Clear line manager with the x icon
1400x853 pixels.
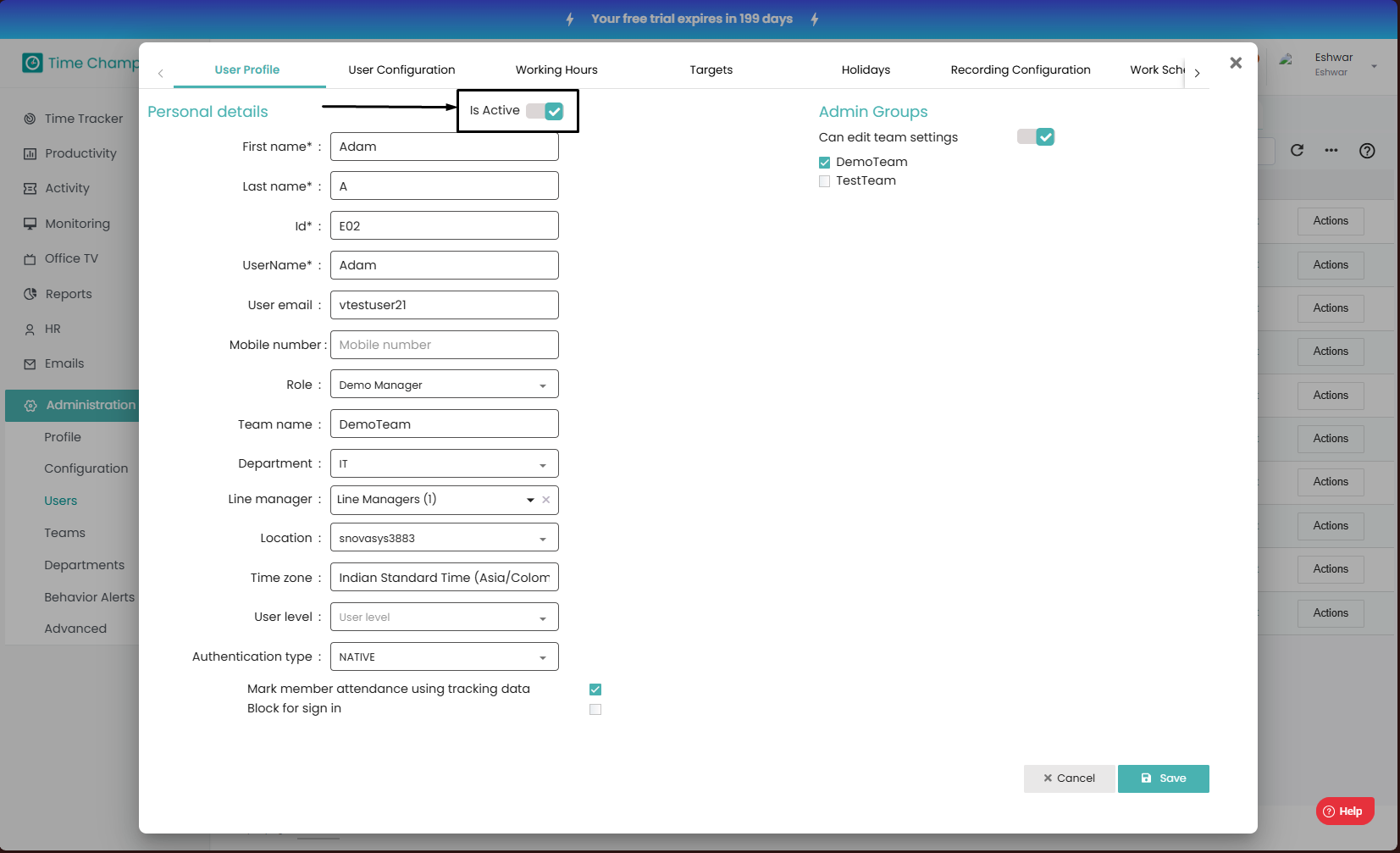pos(546,500)
